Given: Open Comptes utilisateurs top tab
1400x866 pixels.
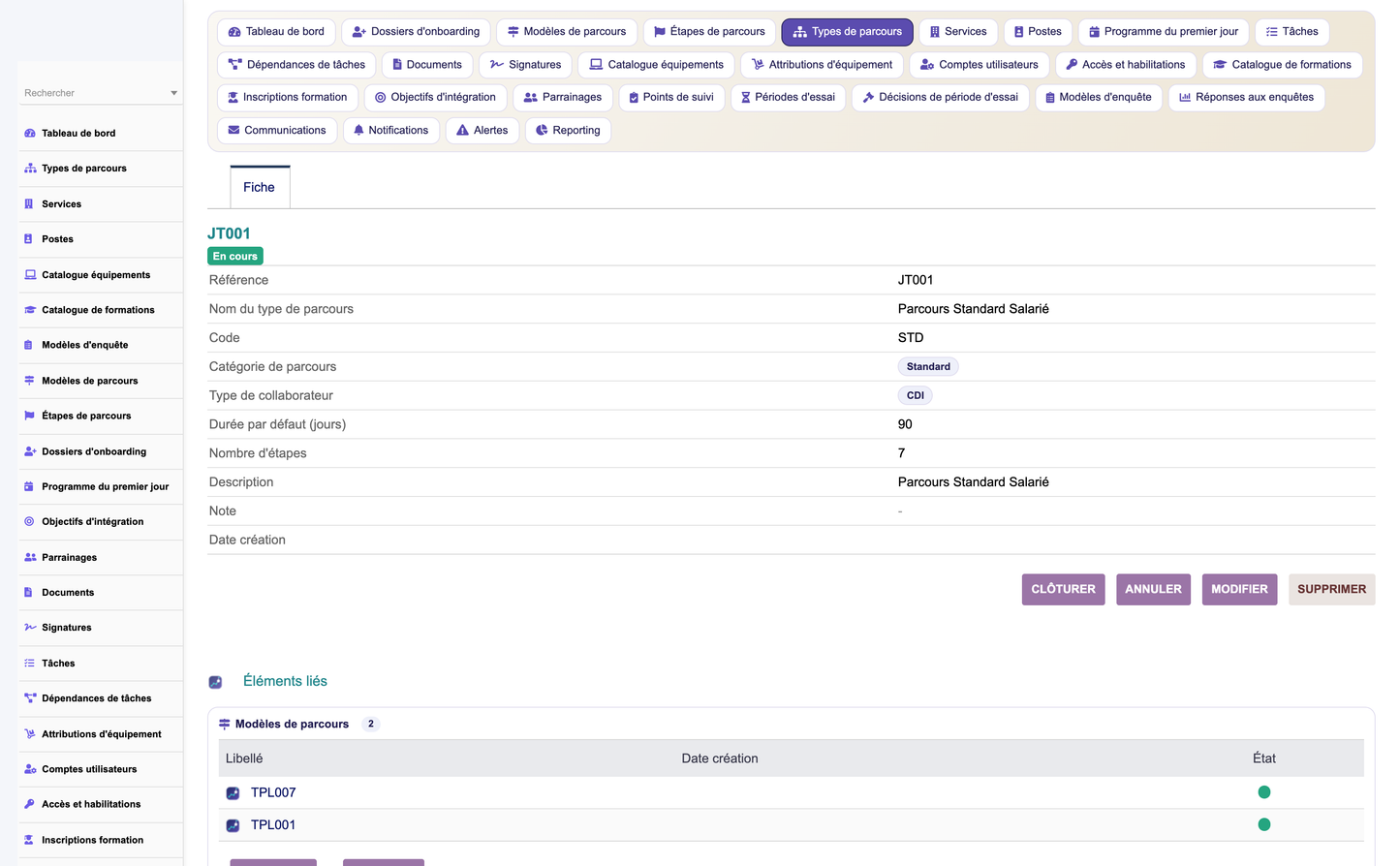Looking at the screenshot, I should 980,65.
